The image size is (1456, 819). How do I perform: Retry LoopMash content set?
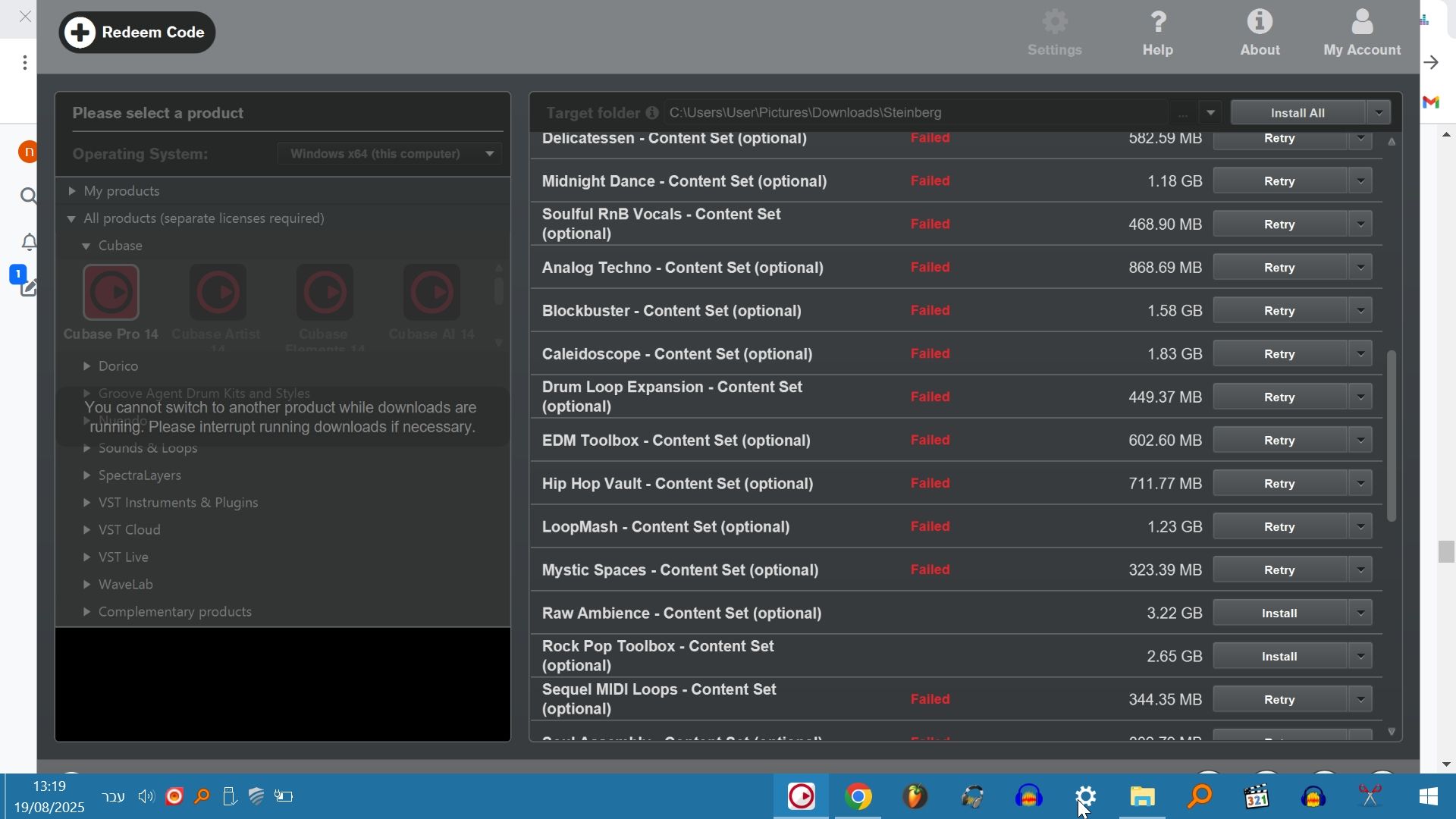click(1279, 527)
